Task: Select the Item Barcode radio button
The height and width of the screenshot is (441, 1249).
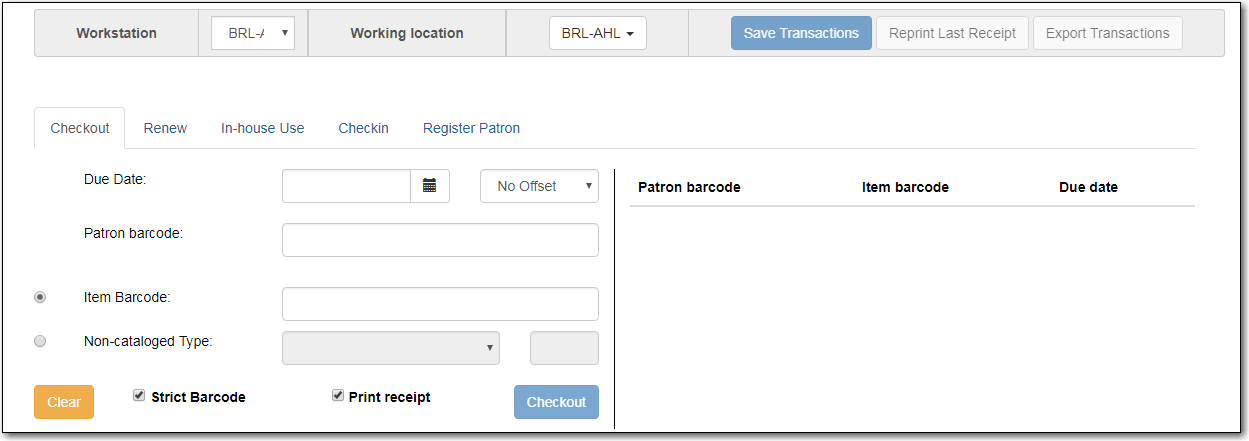Action: click(x=40, y=297)
